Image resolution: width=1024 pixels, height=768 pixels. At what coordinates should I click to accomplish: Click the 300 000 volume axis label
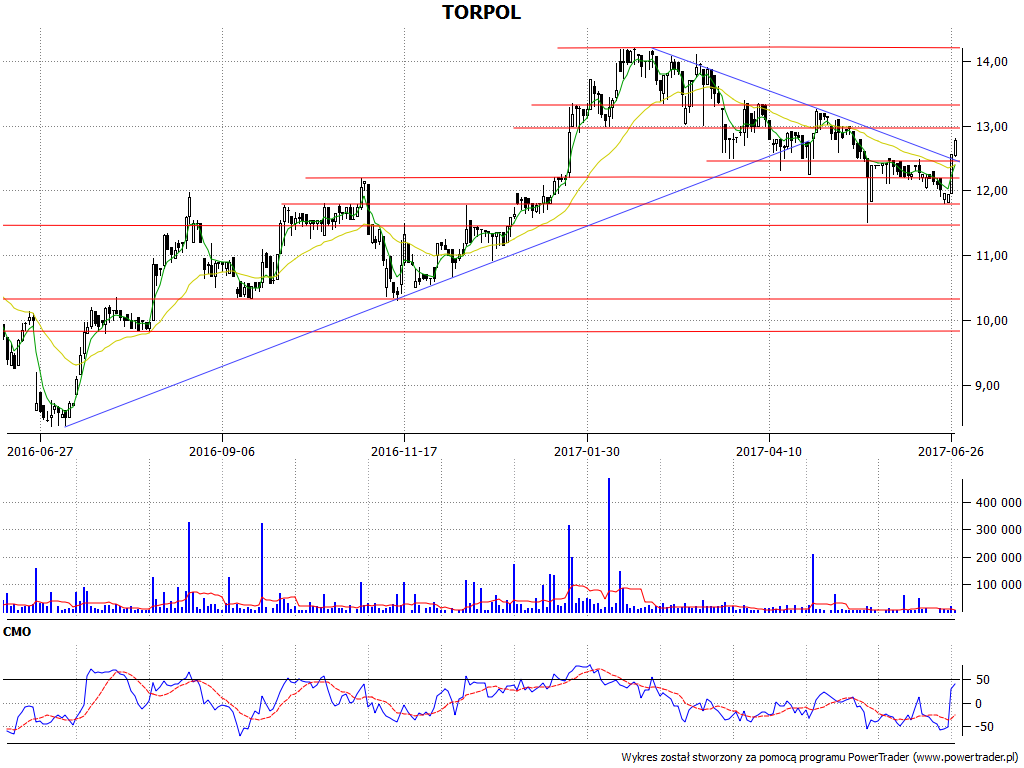pos(999,530)
